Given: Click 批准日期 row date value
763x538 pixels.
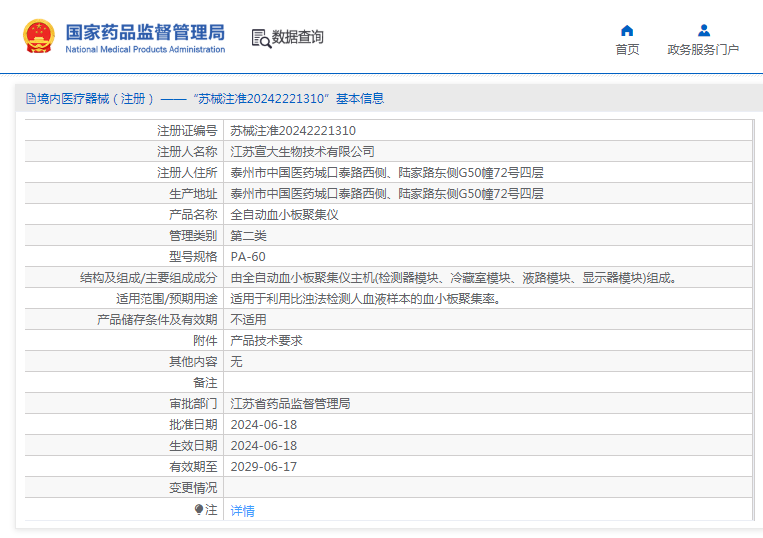Looking at the screenshot, I should click(264, 425).
